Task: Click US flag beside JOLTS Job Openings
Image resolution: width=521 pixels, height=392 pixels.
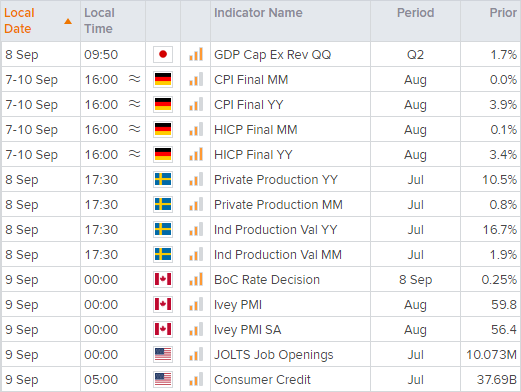Action: click(x=163, y=354)
